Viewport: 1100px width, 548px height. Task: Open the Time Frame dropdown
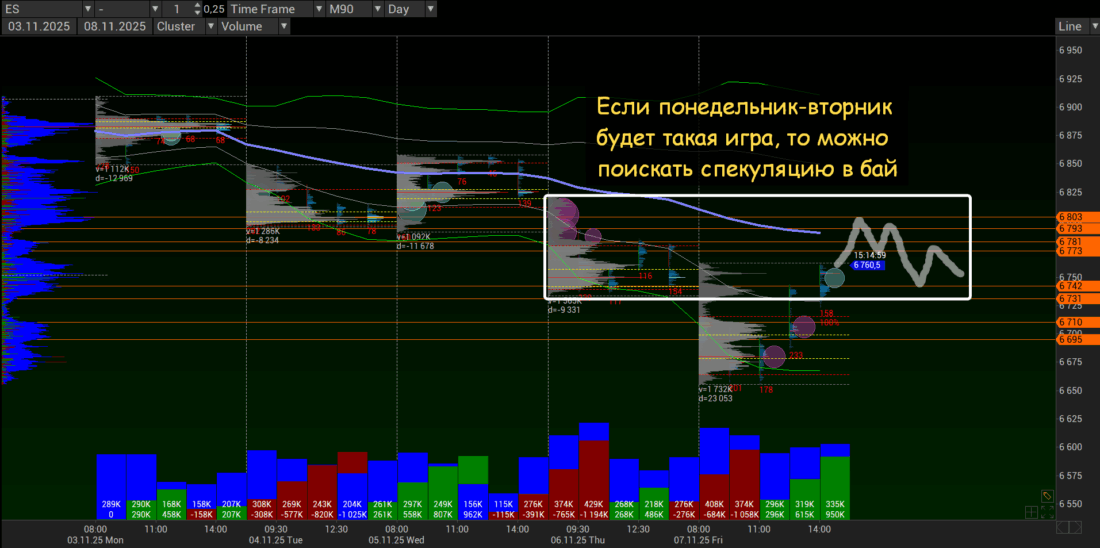pyautogui.click(x=320, y=9)
